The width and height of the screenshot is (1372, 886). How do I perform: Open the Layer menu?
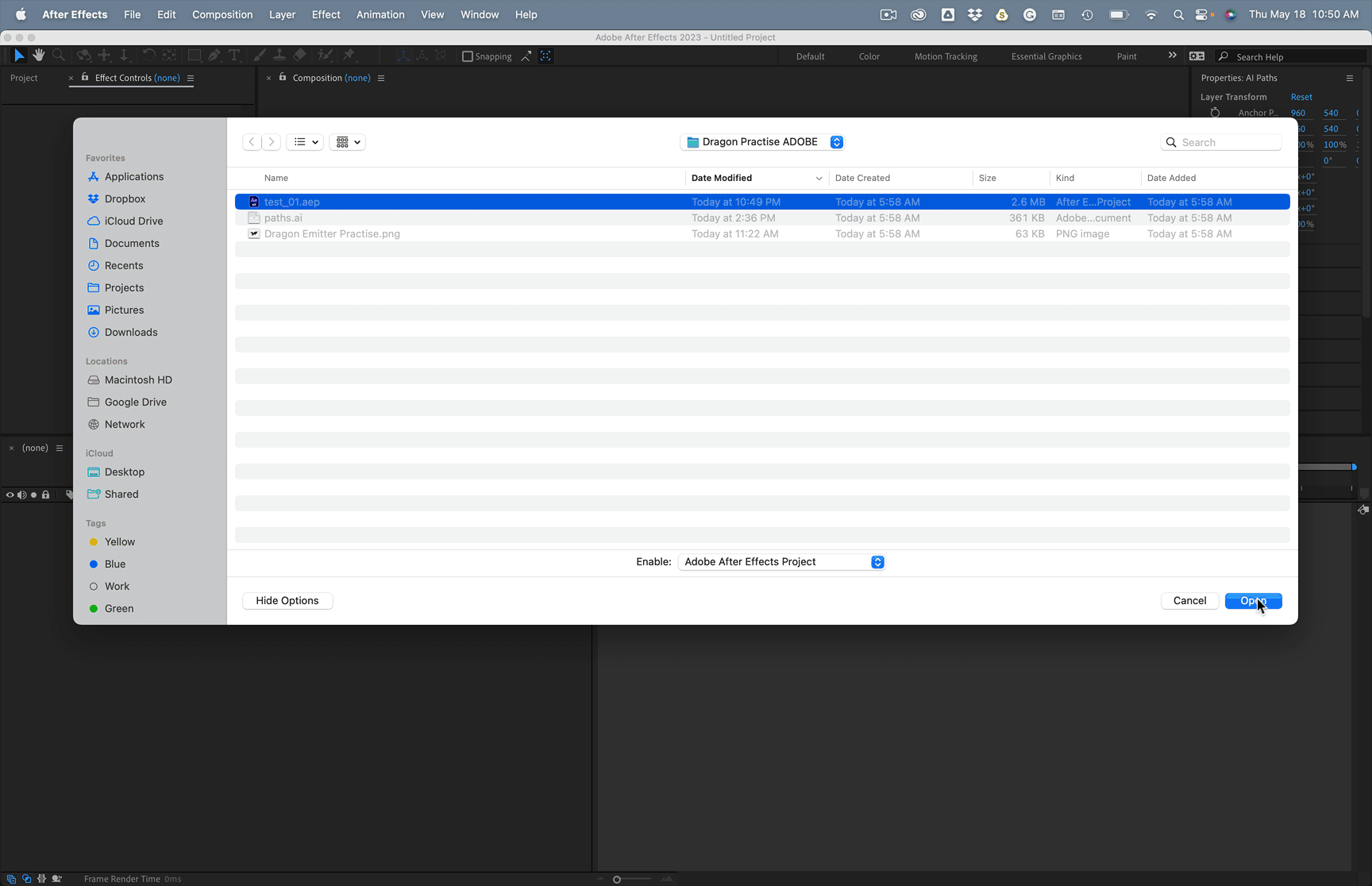(x=282, y=14)
